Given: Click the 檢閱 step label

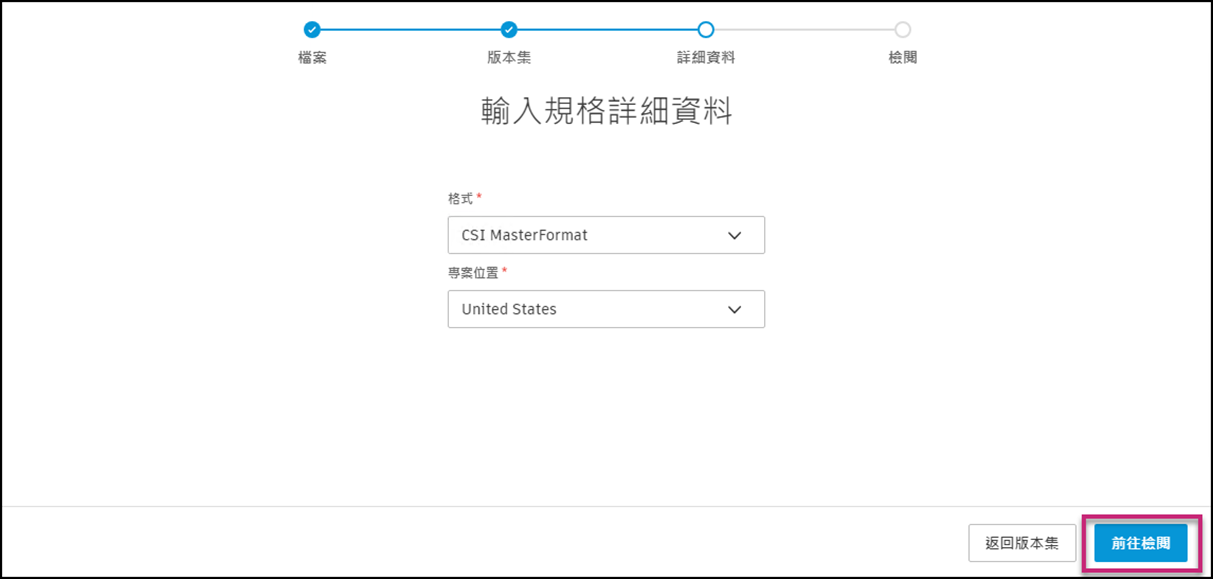Looking at the screenshot, I should (901, 58).
